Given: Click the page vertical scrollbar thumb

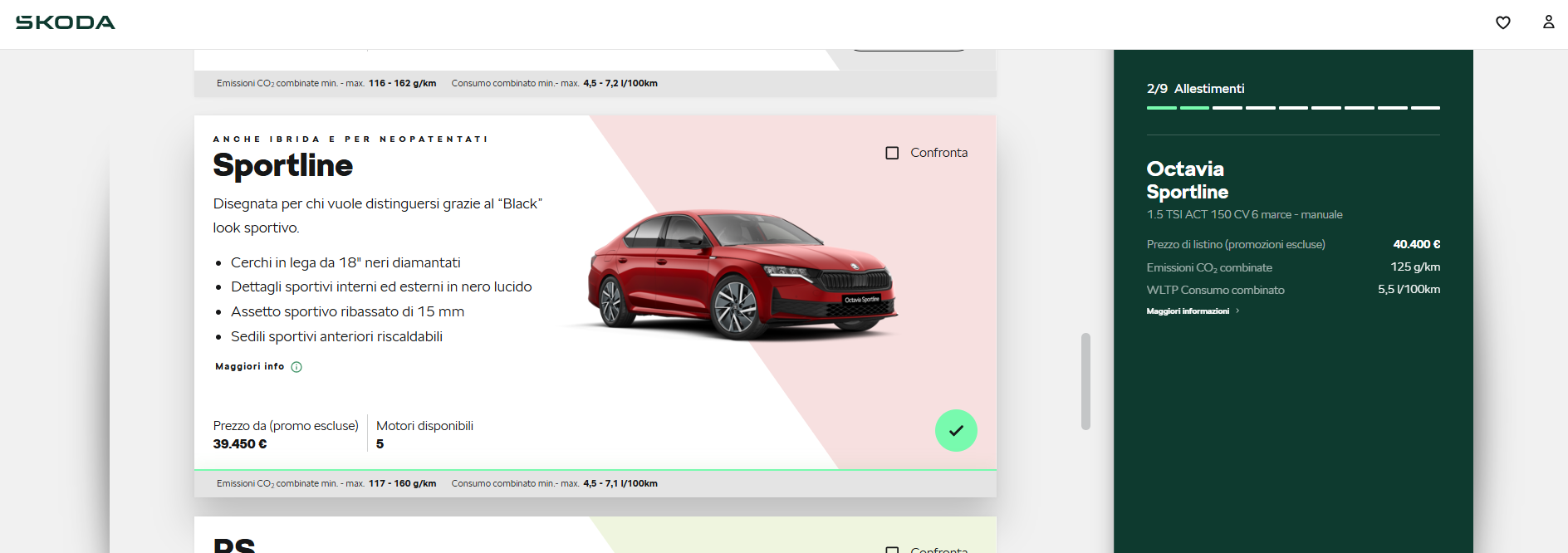Looking at the screenshot, I should [1085, 382].
